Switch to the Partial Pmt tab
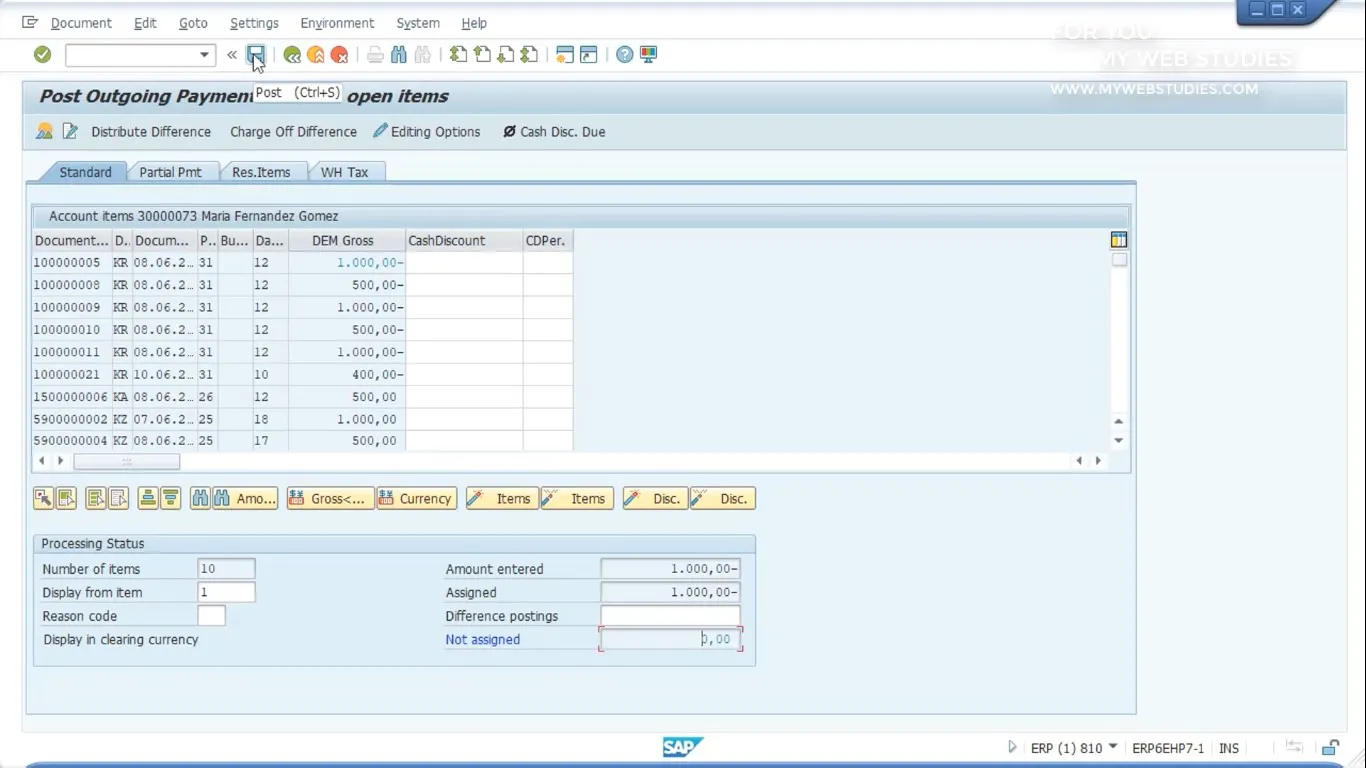 (x=171, y=172)
